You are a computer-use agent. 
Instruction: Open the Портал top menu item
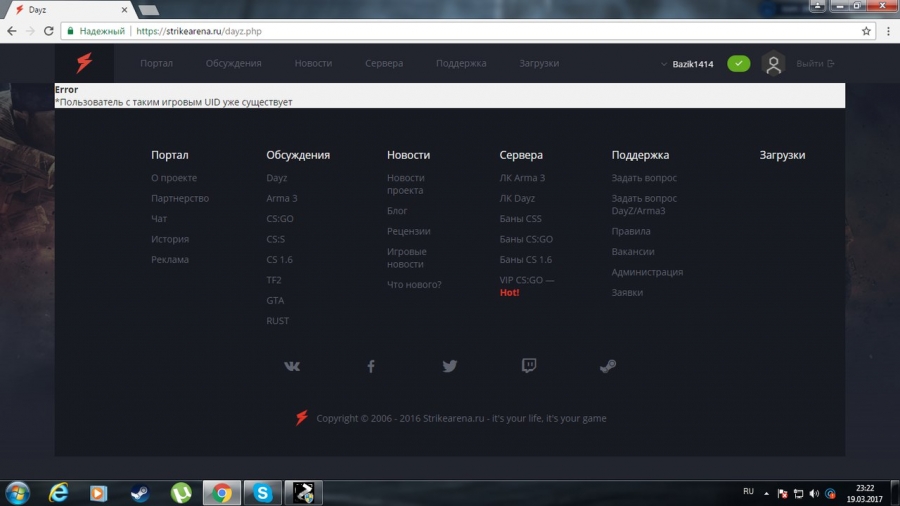156,63
